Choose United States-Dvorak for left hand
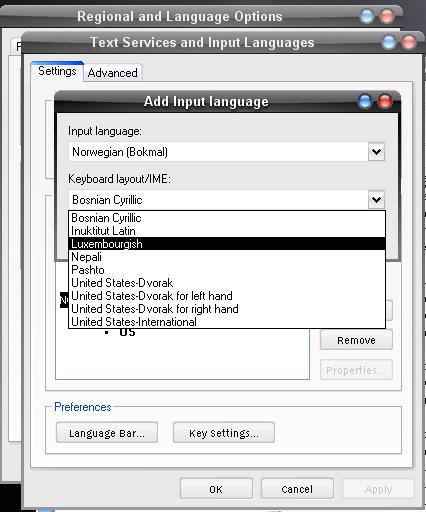The image size is (426, 512). (227, 296)
